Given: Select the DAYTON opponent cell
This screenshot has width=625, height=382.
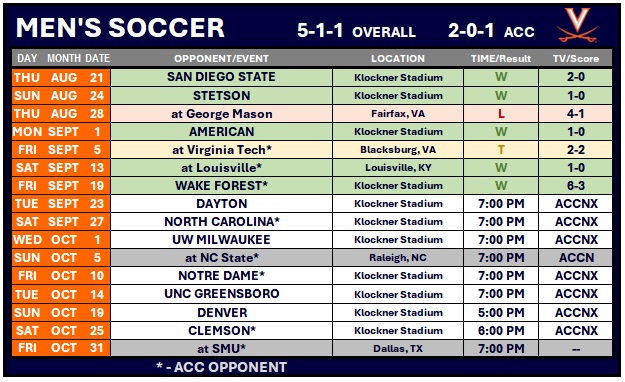Looking at the screenshot, I should pyautogui.click(x=222, y=204).
